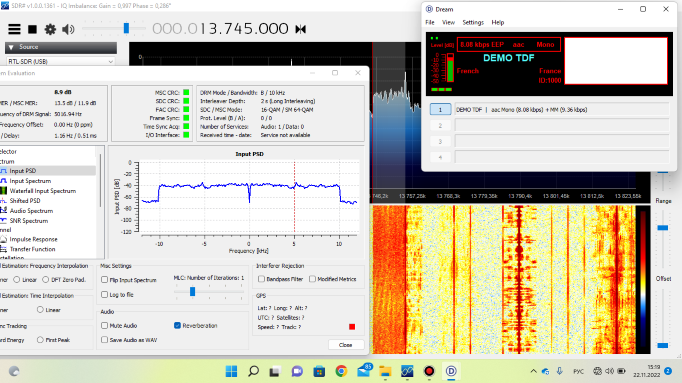Viewport: 682px width, 383px height.
Task: Mute audio with the speaker icon
Action: coord(68,29)
